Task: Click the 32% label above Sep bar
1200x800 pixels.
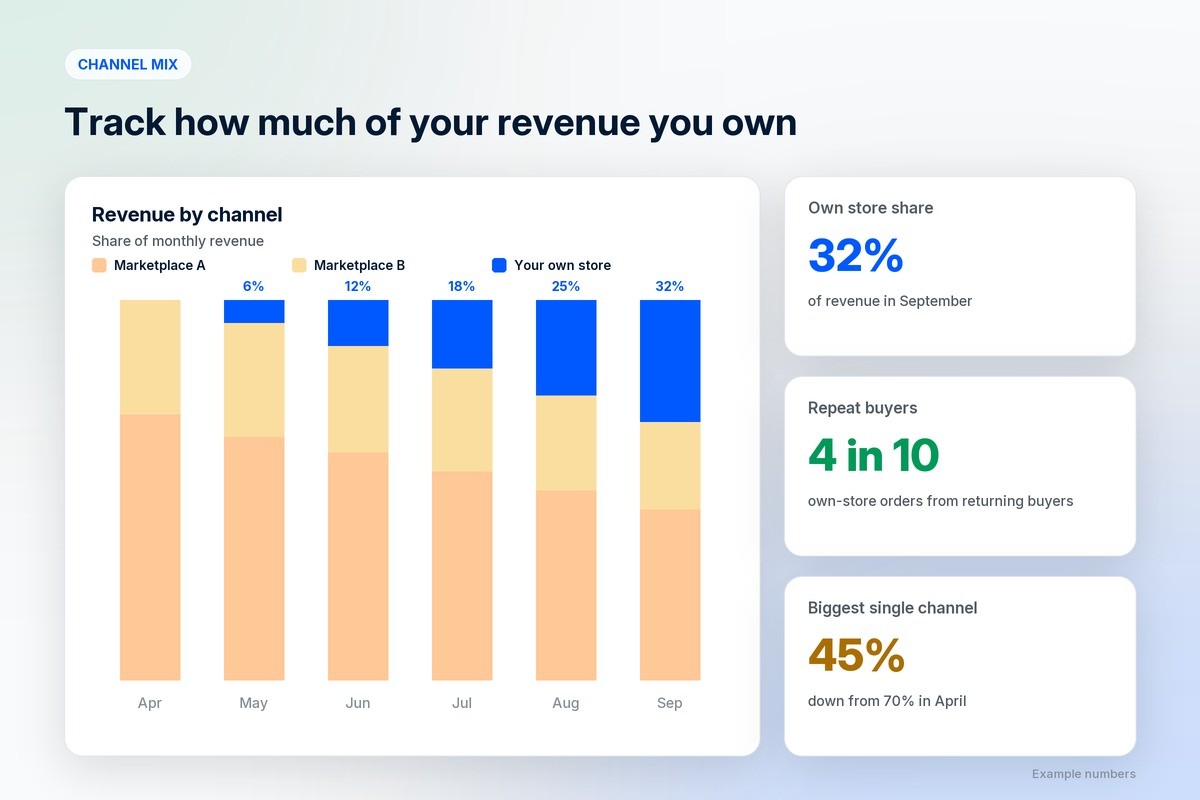Action: click(670, 286)
